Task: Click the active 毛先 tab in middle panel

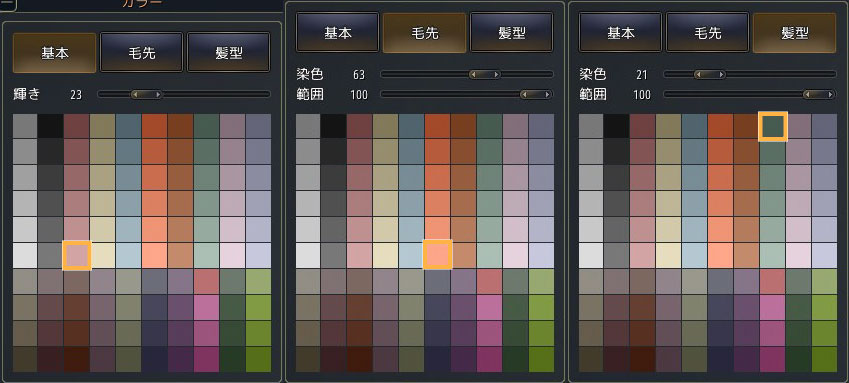Action: (424, 33)
